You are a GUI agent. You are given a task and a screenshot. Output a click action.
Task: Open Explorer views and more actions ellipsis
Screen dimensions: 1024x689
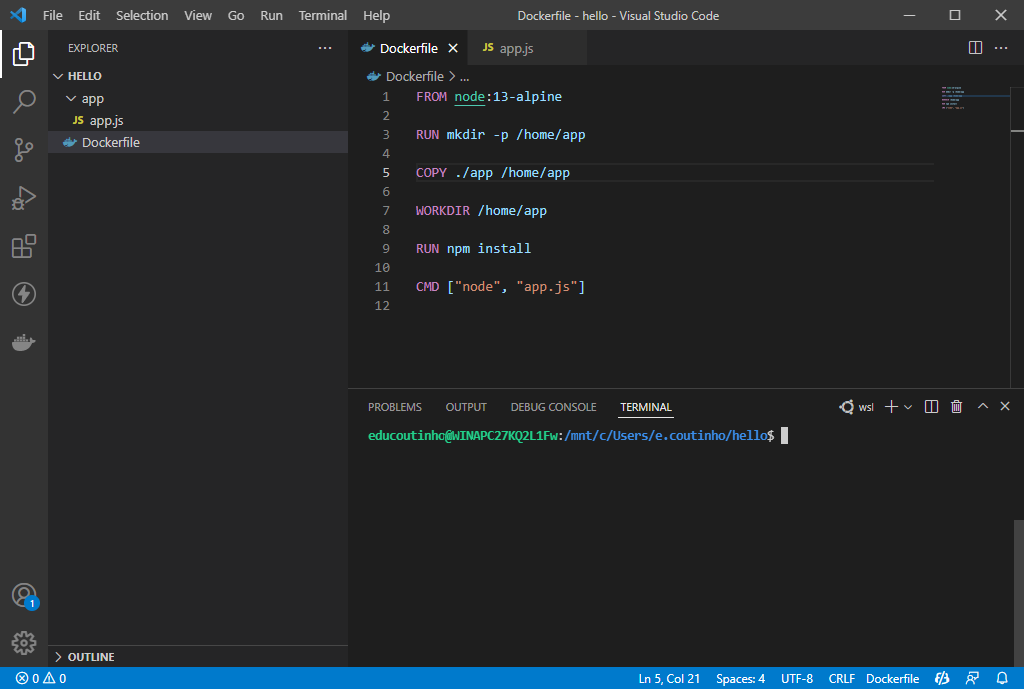tap(325, 48)
